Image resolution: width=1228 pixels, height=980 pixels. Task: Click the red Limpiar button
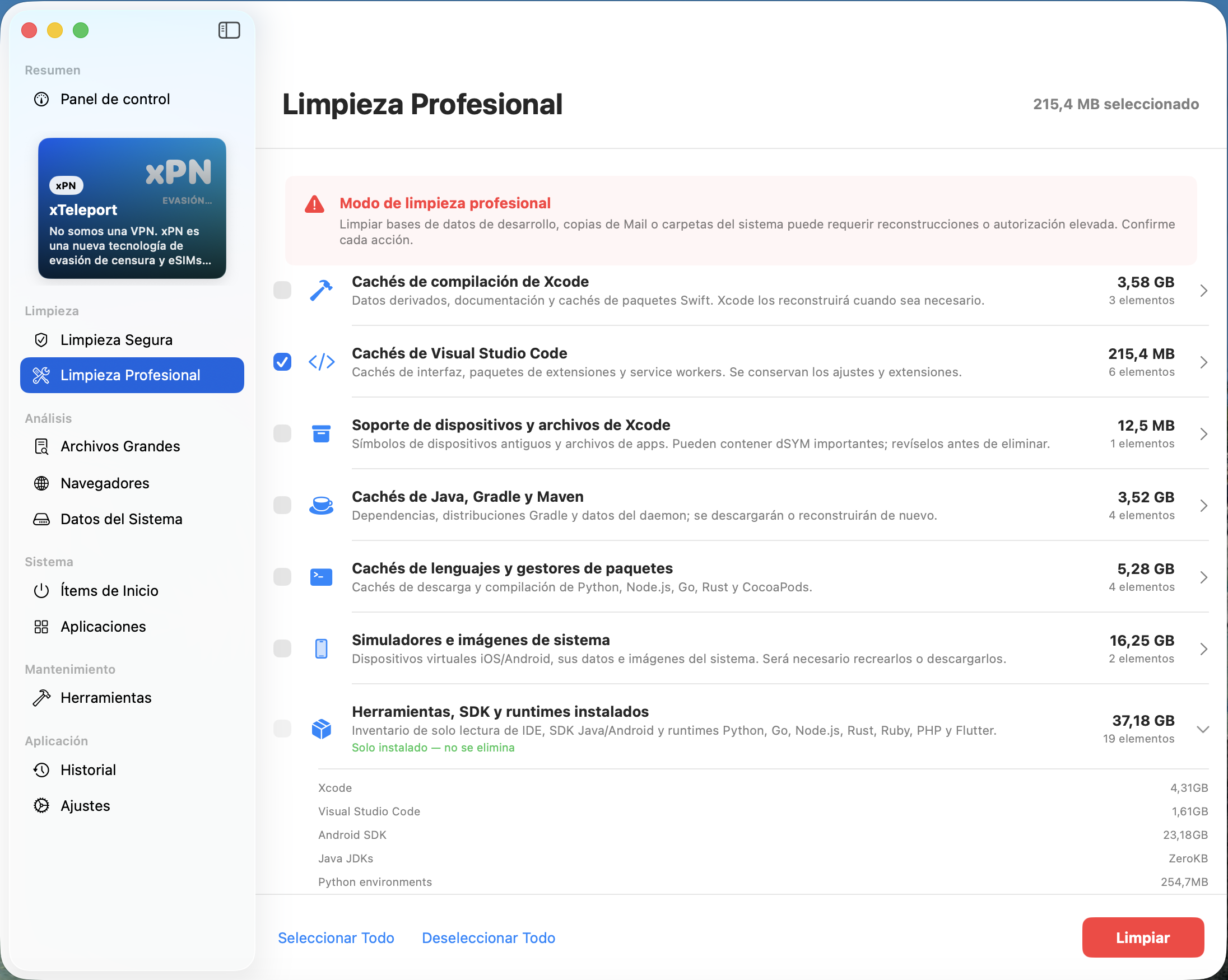[x=1142, y=937]
